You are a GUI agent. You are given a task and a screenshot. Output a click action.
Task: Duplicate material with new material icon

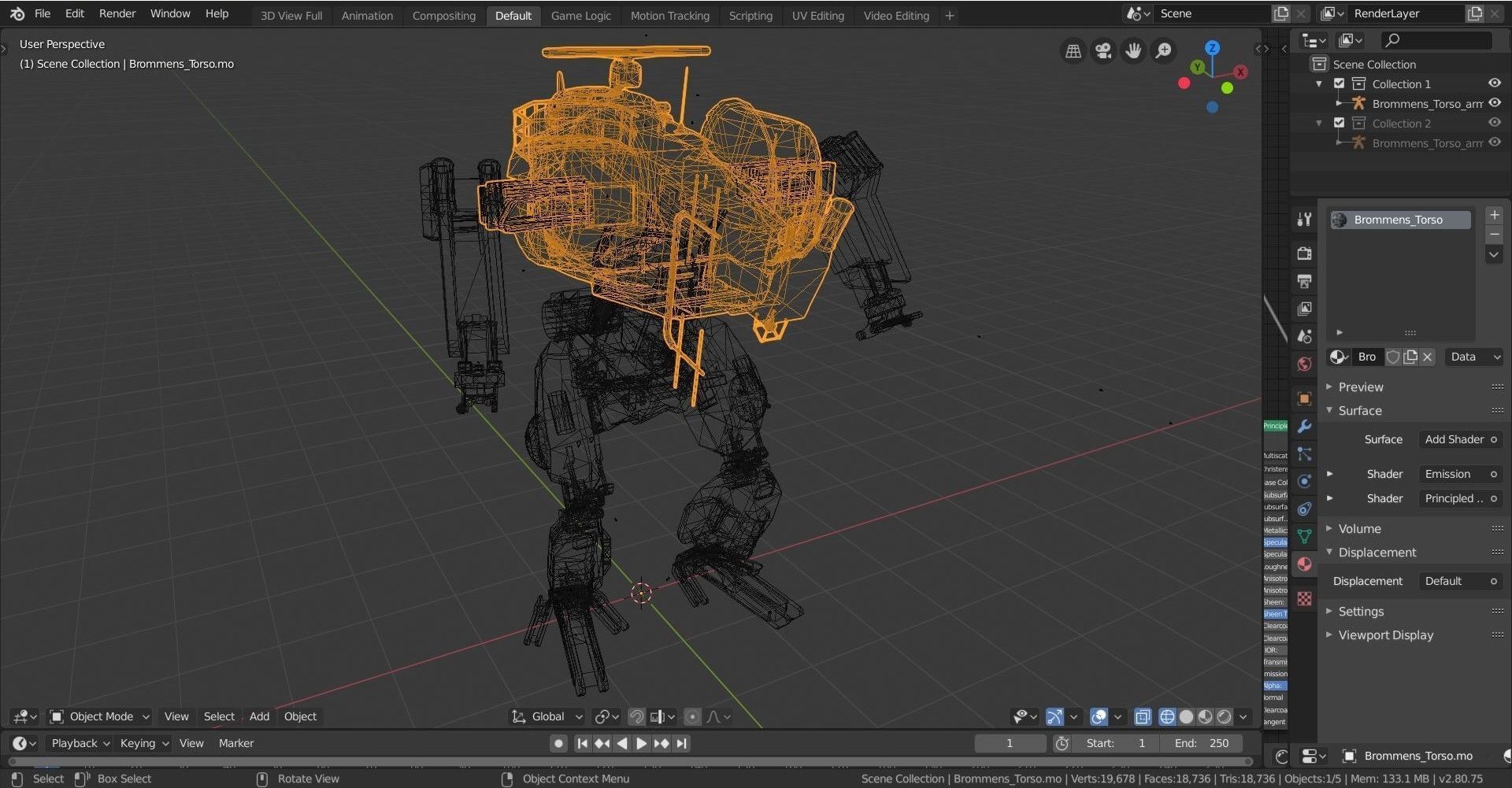(1410, 357)
